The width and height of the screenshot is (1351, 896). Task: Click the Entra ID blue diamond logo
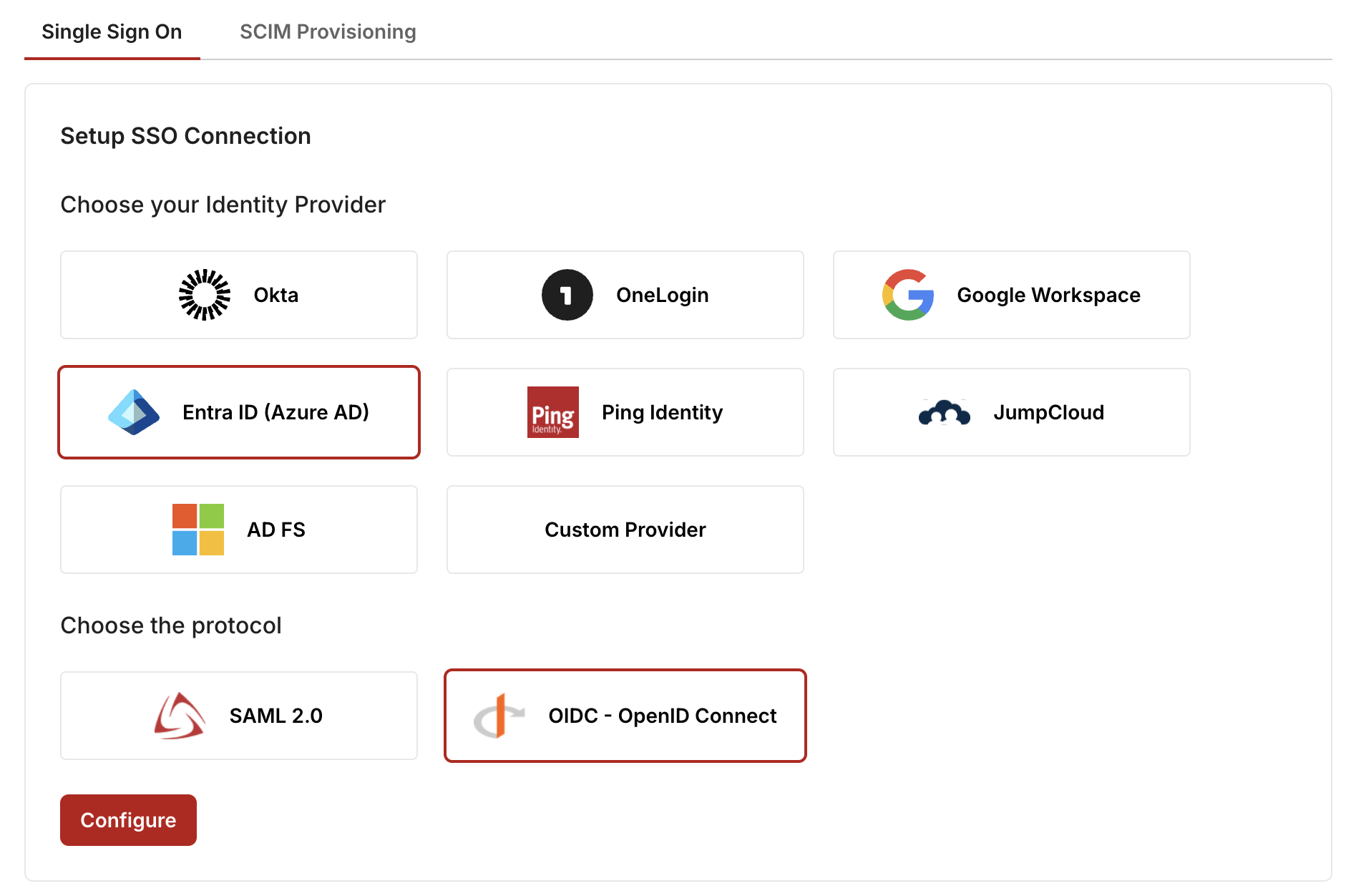pos(134,412)
